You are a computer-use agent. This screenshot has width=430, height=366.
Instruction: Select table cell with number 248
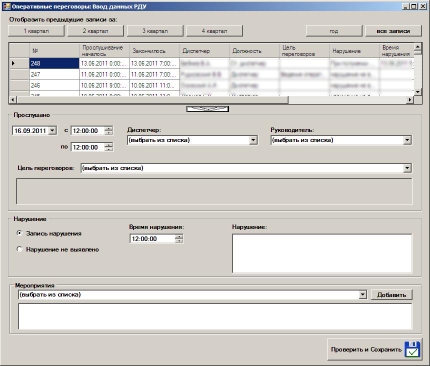click(54, 63)
